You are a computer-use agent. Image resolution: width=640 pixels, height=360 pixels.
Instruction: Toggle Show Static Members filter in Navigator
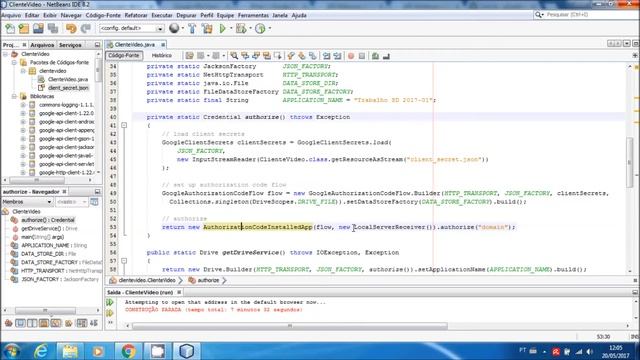click(x=32, y=323)
